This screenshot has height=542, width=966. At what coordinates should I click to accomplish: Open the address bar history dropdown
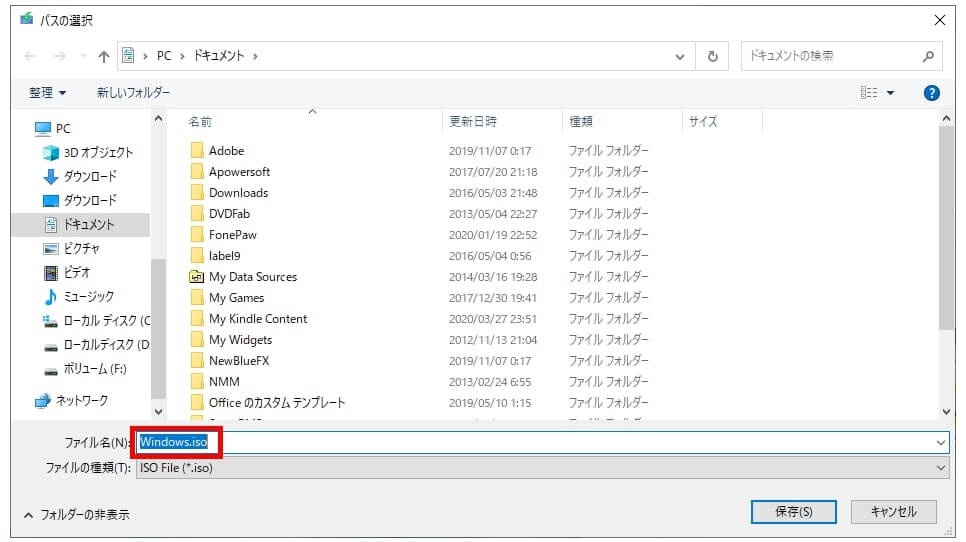680,57
